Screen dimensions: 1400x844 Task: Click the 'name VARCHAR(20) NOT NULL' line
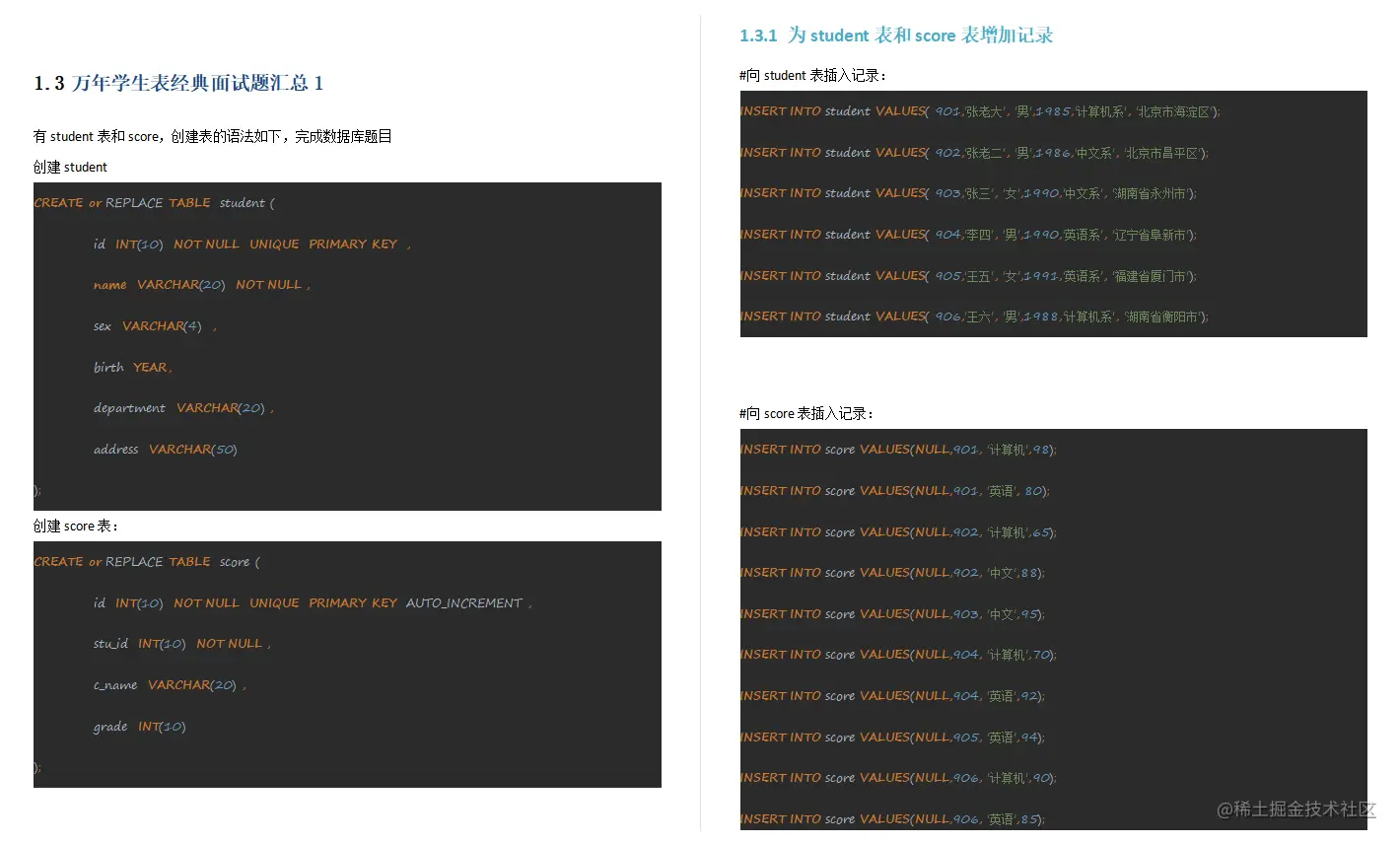(202, 285)
